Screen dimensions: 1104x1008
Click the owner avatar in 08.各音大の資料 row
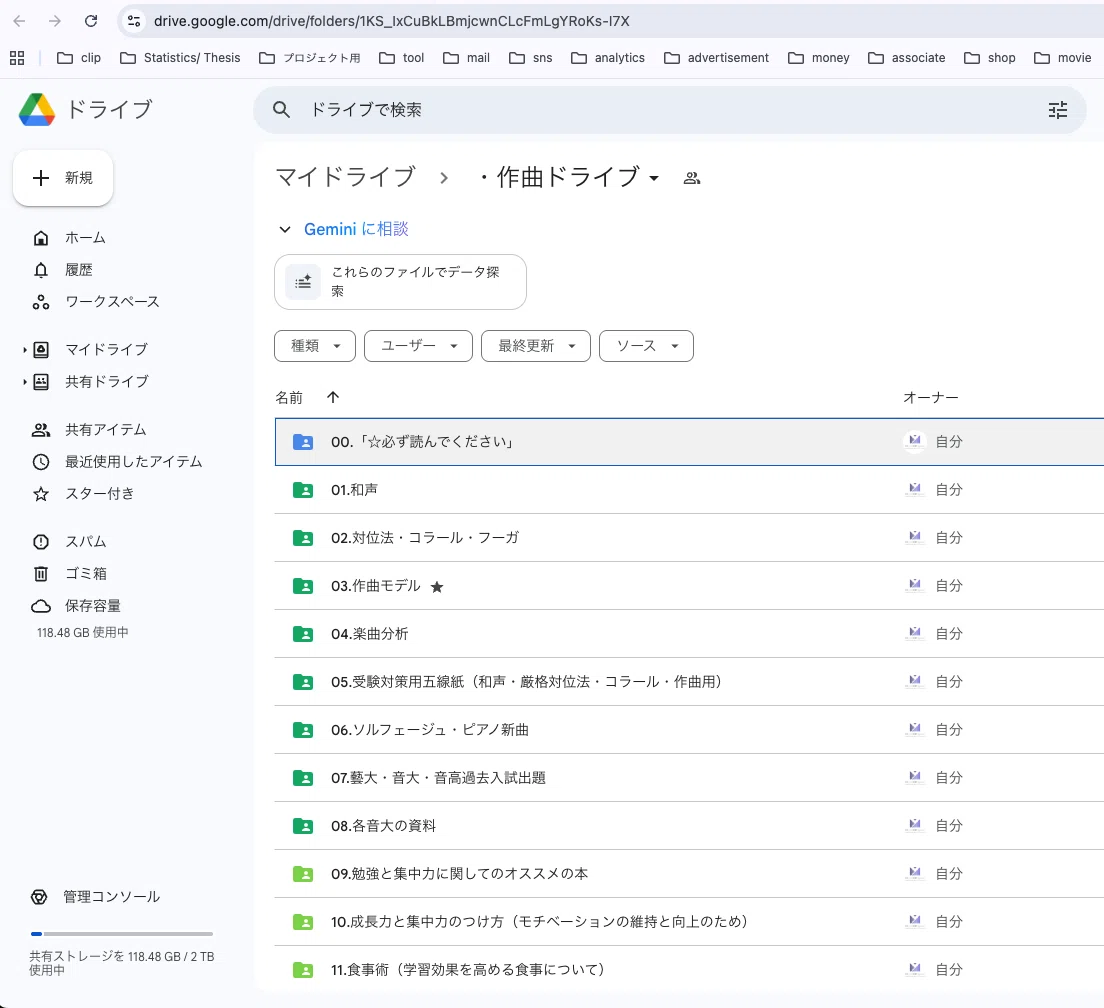click(915, 826)
